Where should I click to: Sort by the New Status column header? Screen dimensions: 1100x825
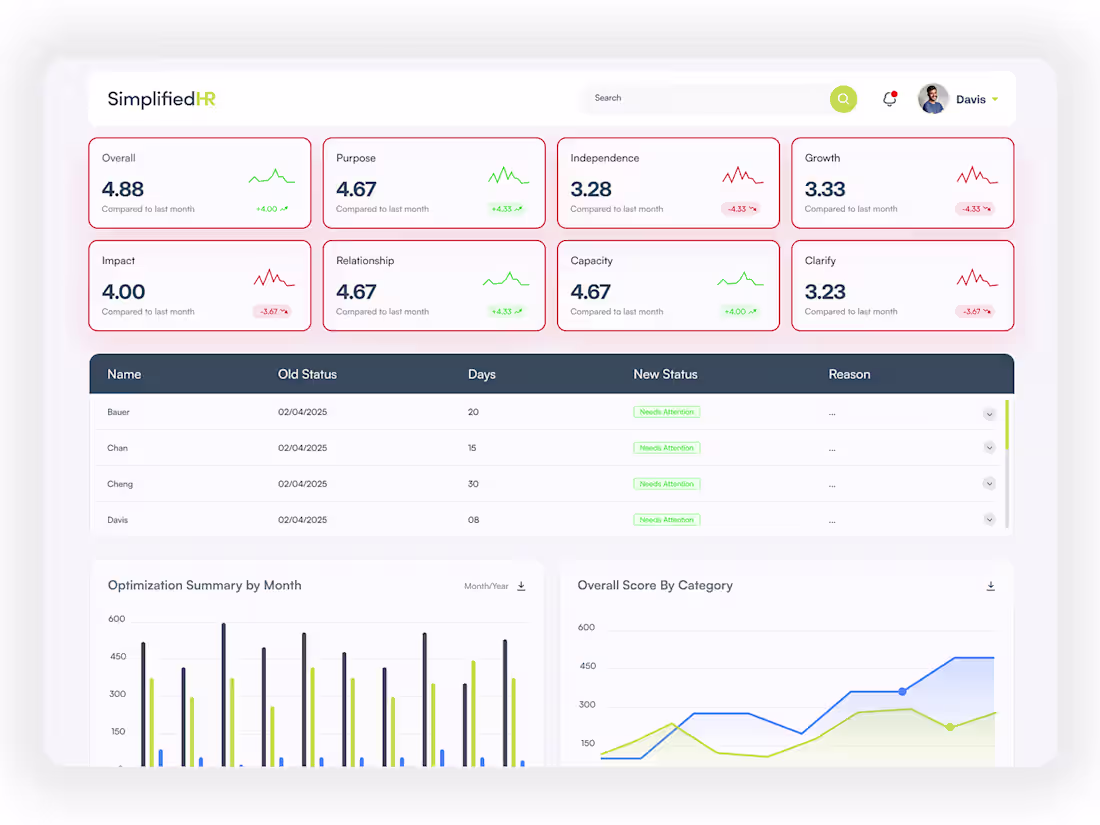(x=666, y=375)
